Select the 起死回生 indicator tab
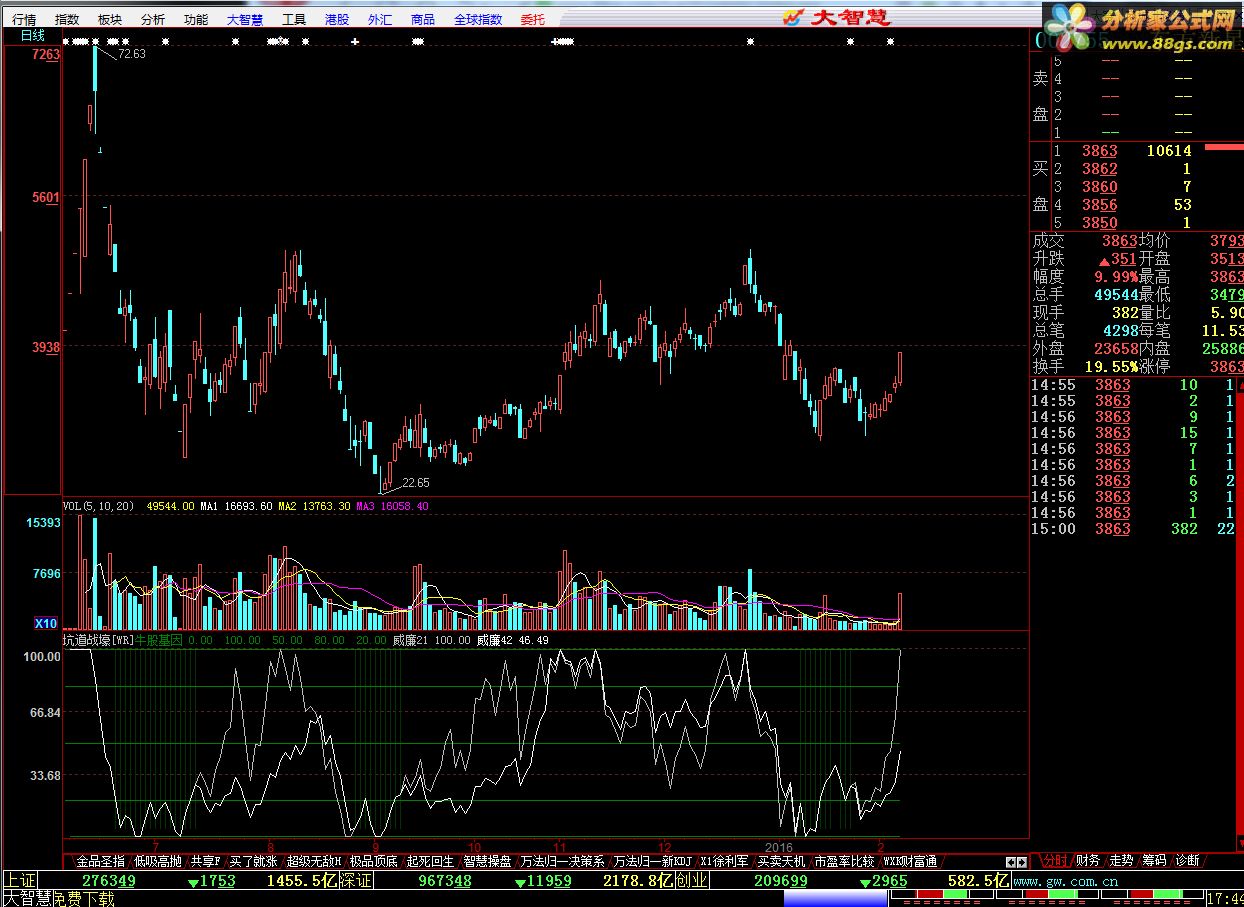The height and width of the screenshot is (907, 1244). coord(430,861)
